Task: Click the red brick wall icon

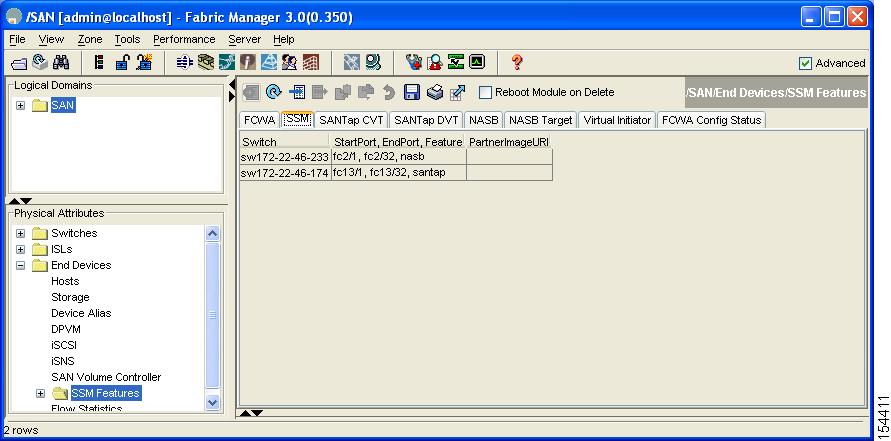Action: click(310, 63)
